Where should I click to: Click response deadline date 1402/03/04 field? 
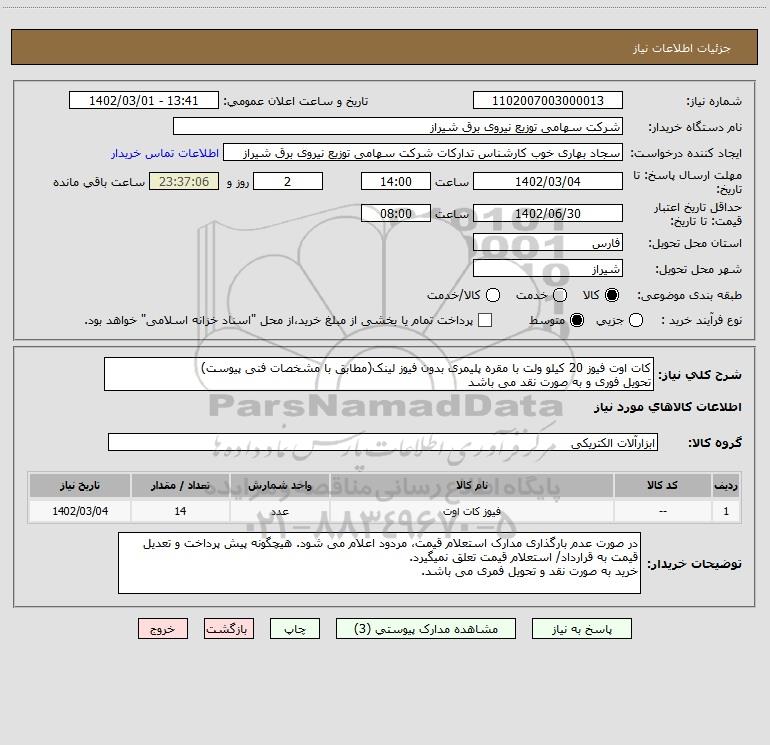tap(548, 181)
